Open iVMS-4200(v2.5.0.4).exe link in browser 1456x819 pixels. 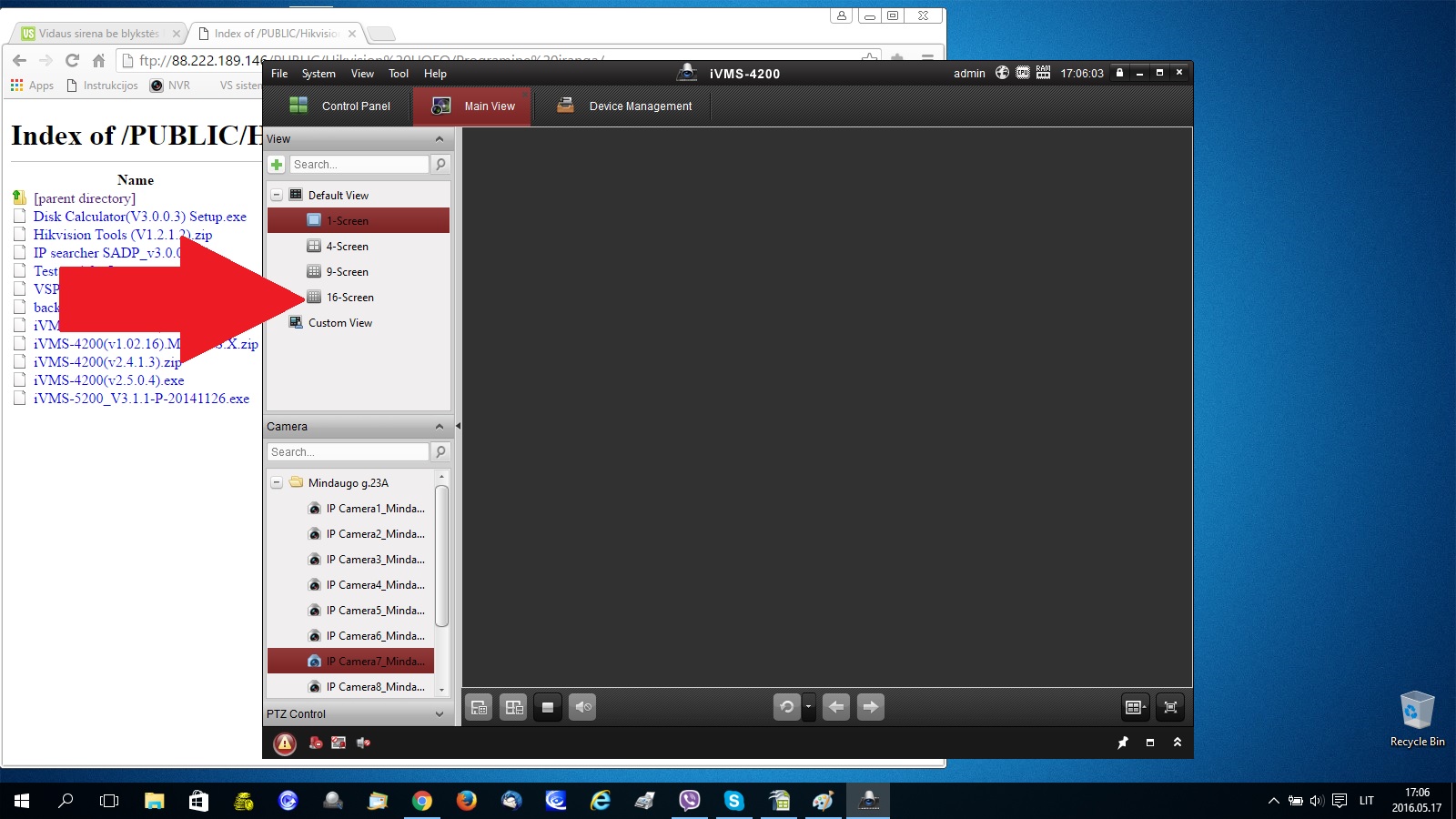click(x=109, y=380)
